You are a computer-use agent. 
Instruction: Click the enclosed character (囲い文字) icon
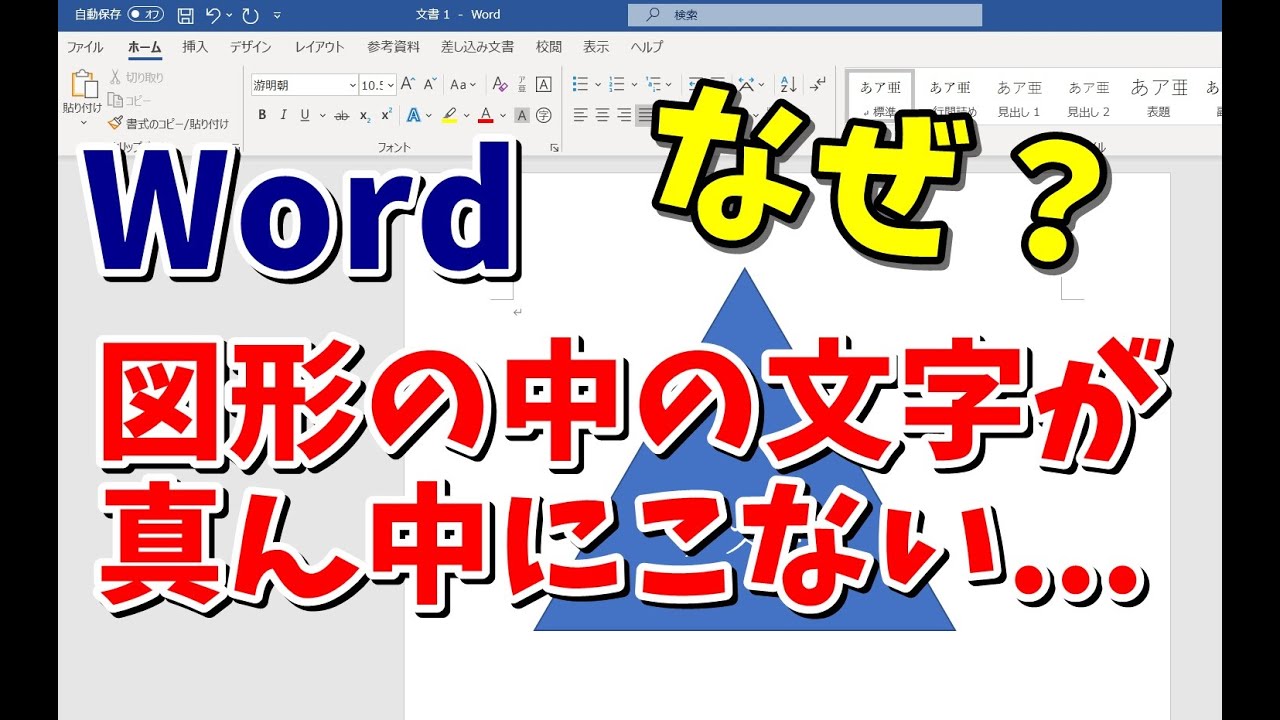click(x=544, y=115)
